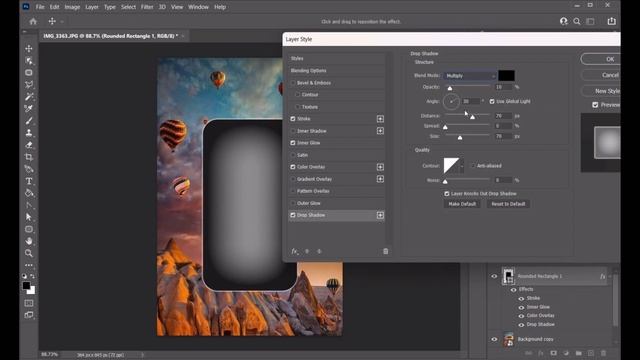Select the Crop tool

pos(29,157)
